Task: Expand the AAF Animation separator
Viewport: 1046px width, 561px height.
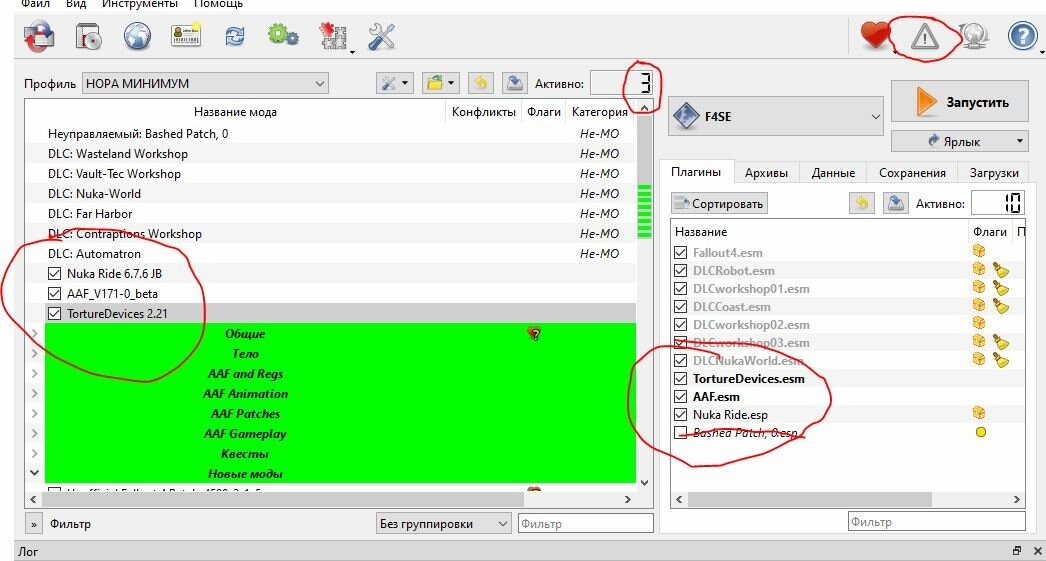Action: pyautogui.click(x=34, y=394)
